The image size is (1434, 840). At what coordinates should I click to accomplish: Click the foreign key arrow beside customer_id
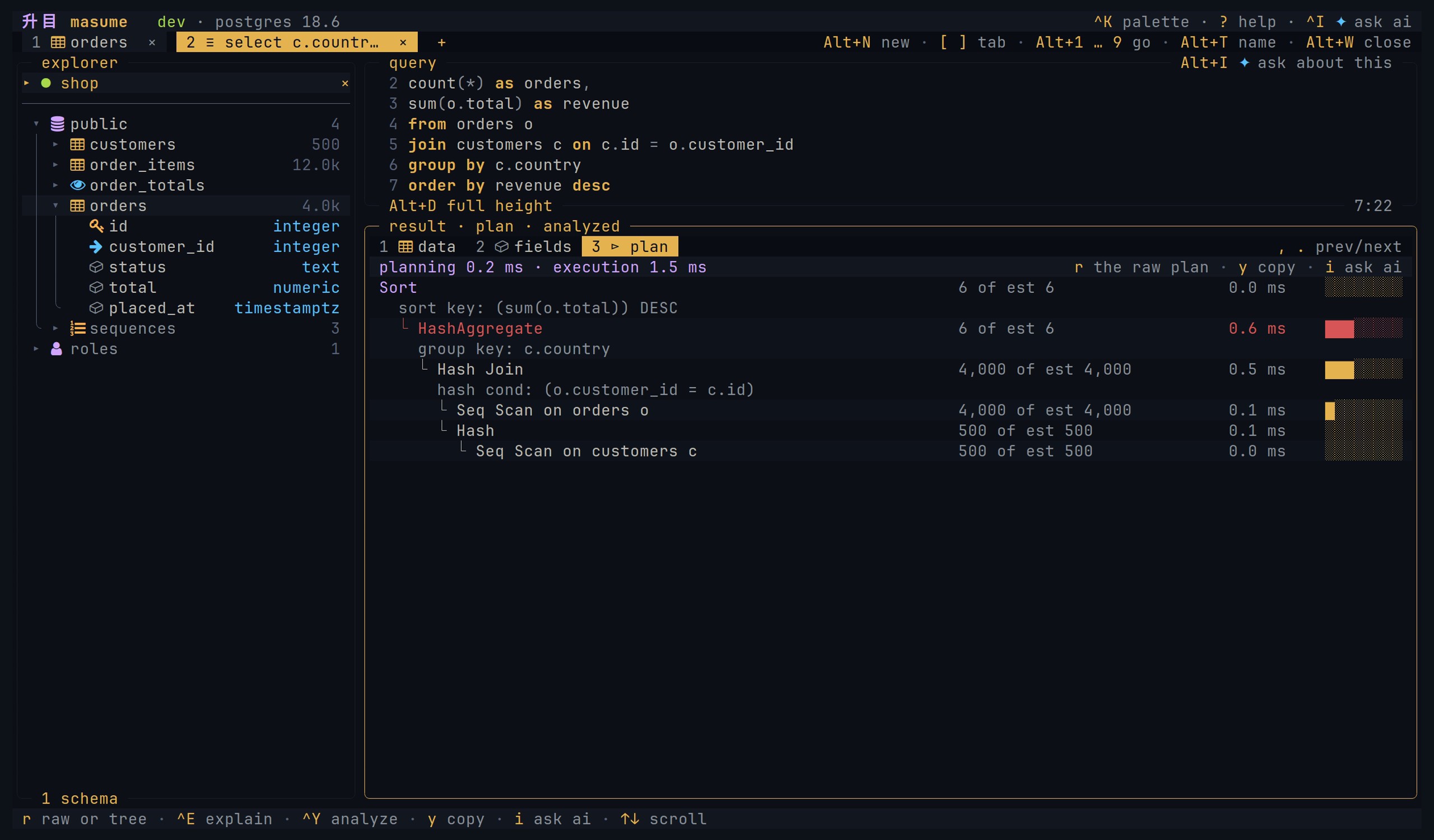pos(96,247)
